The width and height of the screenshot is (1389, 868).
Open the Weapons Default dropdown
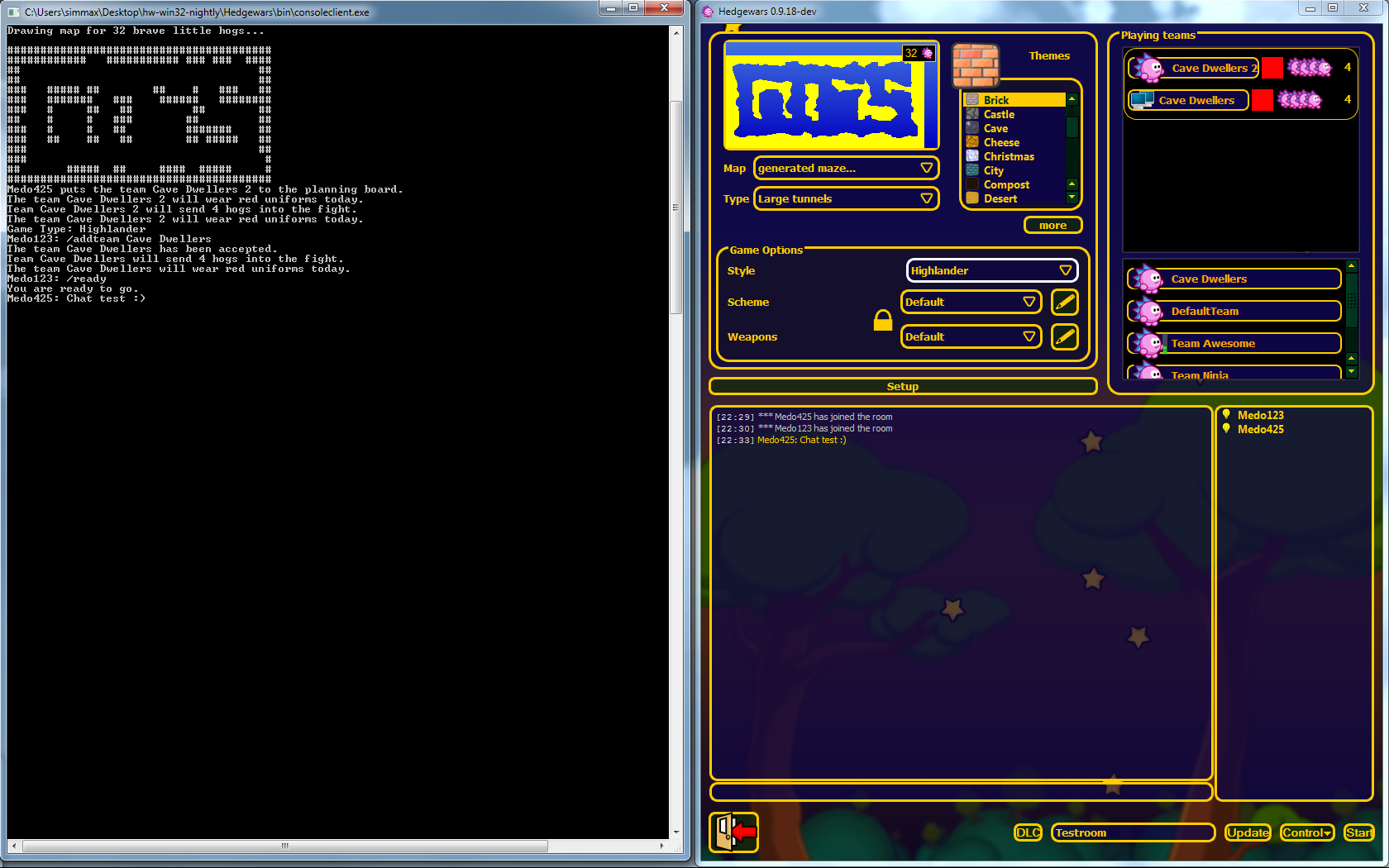click(971, 336)
